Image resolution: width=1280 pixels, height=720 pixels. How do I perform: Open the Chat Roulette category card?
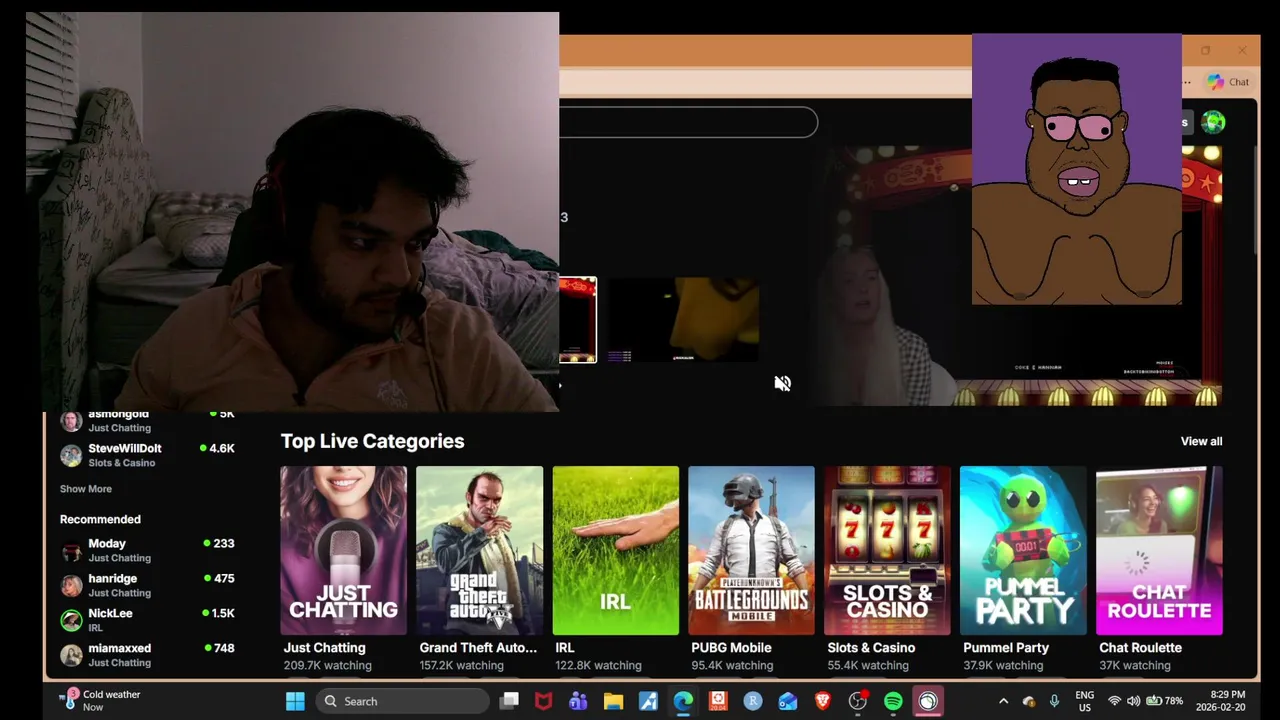coord(1159,550)
